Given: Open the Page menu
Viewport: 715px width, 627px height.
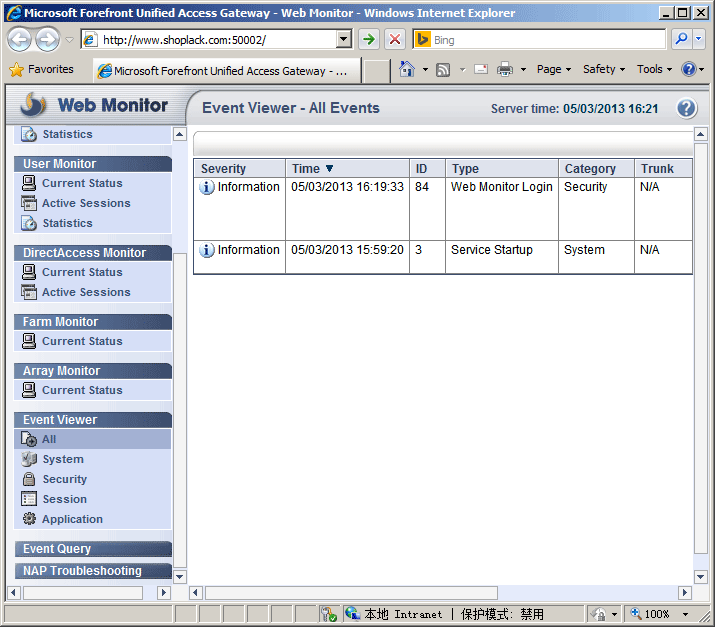Looking at the screenshot, I should pyautogui.click(x=554, y=69).
